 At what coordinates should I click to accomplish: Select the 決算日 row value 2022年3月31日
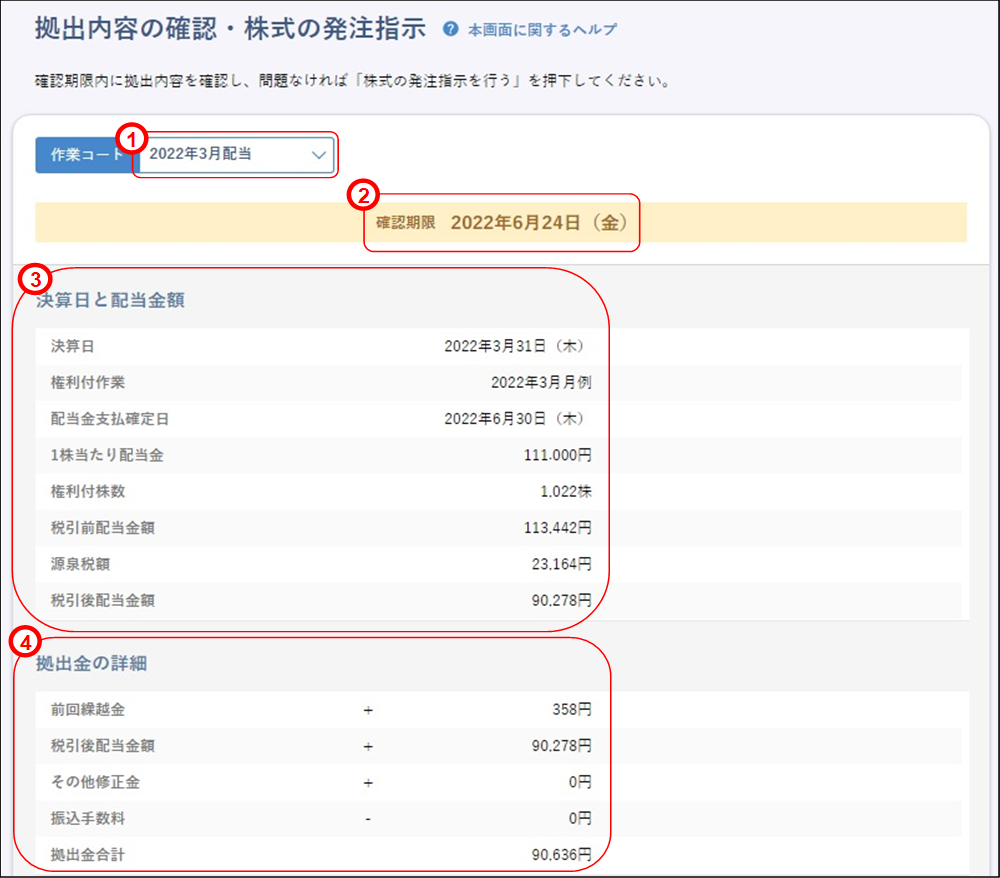point(514,346)
